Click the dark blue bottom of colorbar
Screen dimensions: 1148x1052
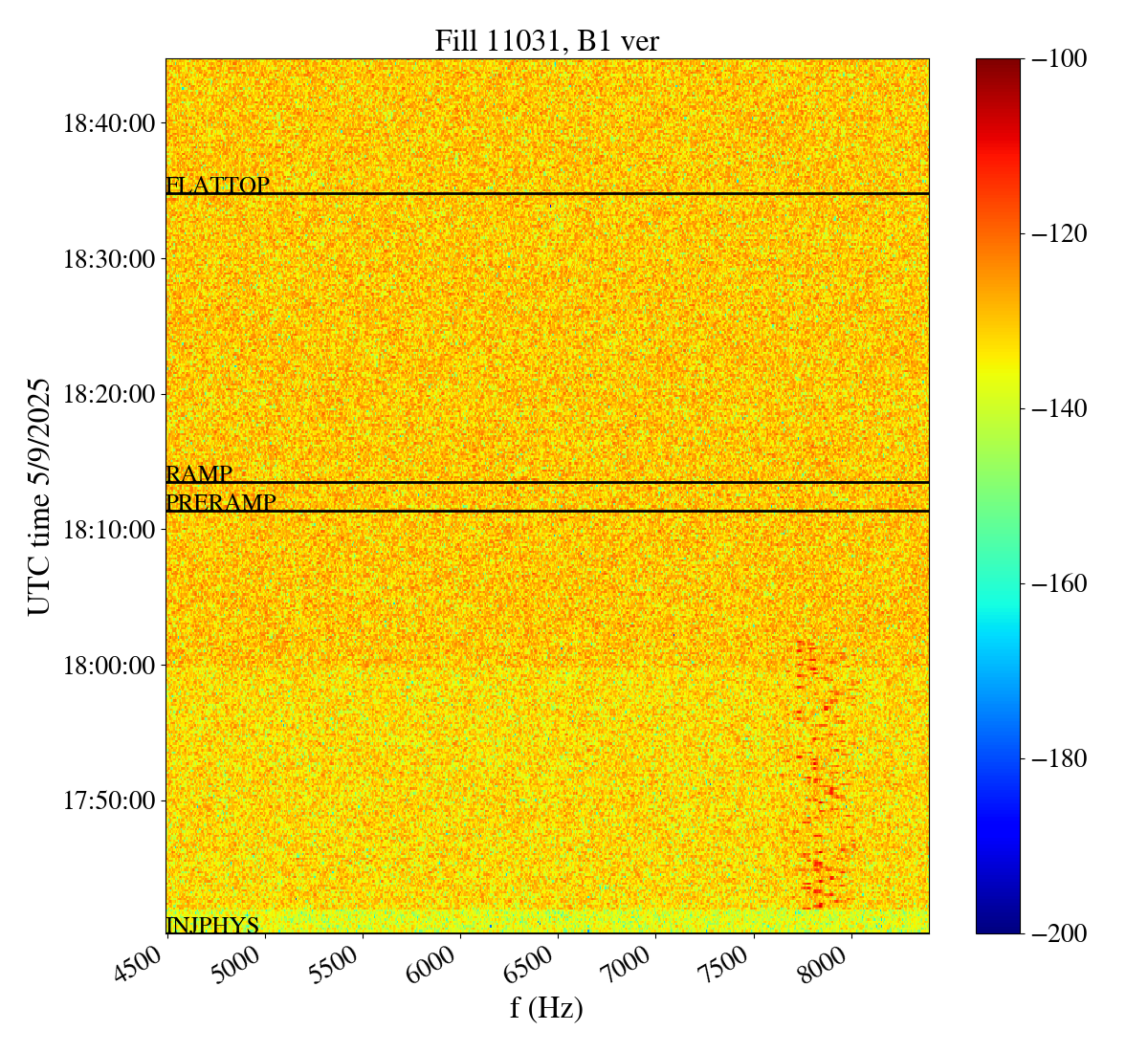[x=998, y=924]
